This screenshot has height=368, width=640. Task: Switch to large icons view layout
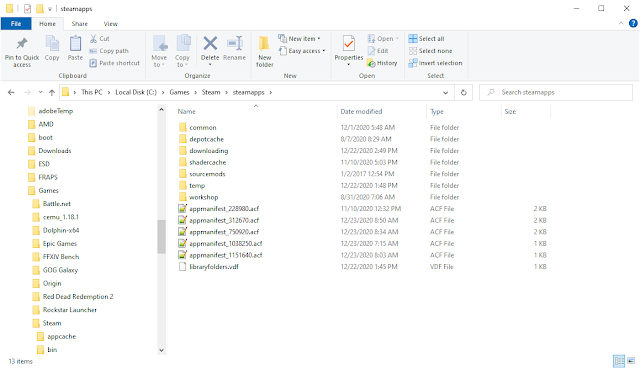[631, 361]
